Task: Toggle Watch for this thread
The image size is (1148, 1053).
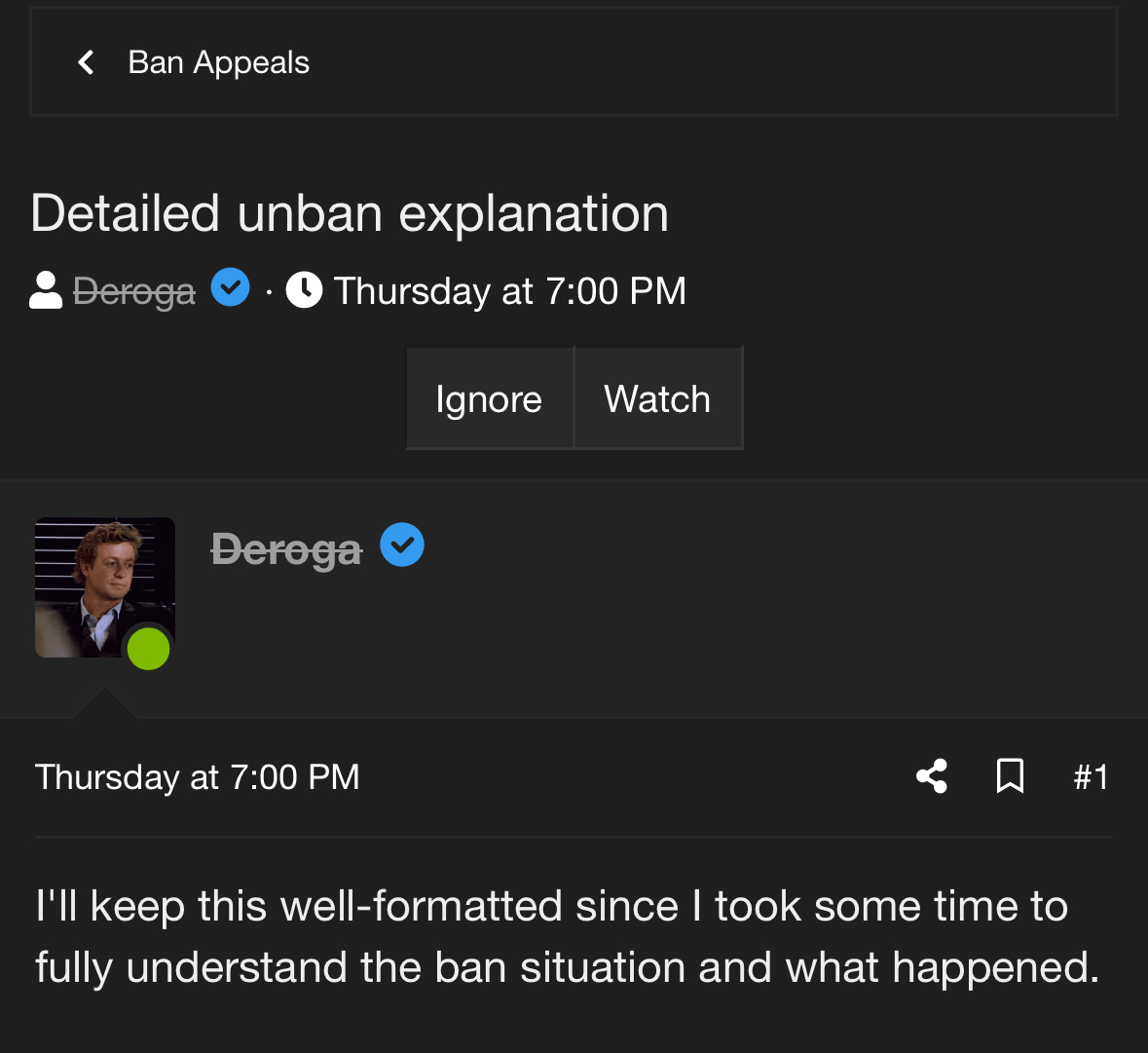Action: click(x=657, y=398)
